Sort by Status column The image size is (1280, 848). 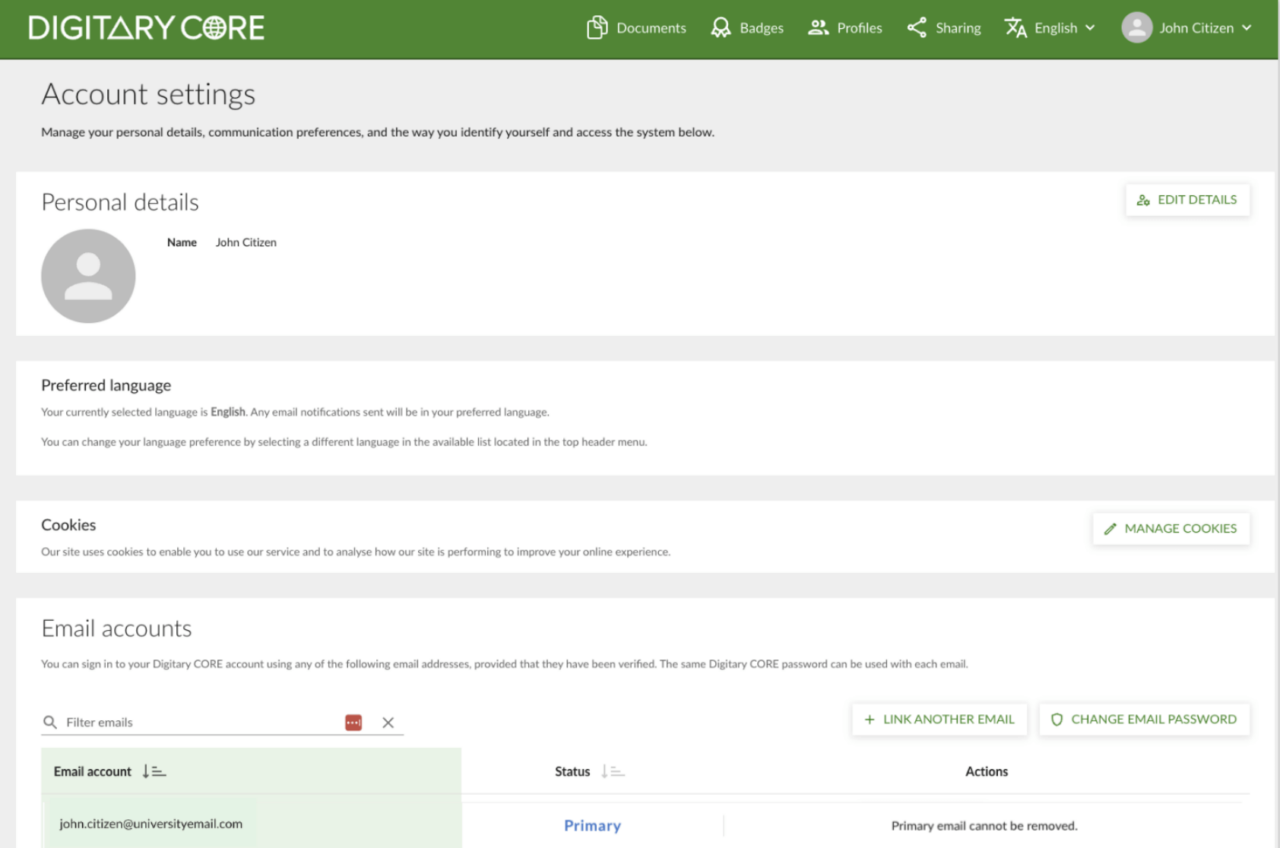[612, 771]
